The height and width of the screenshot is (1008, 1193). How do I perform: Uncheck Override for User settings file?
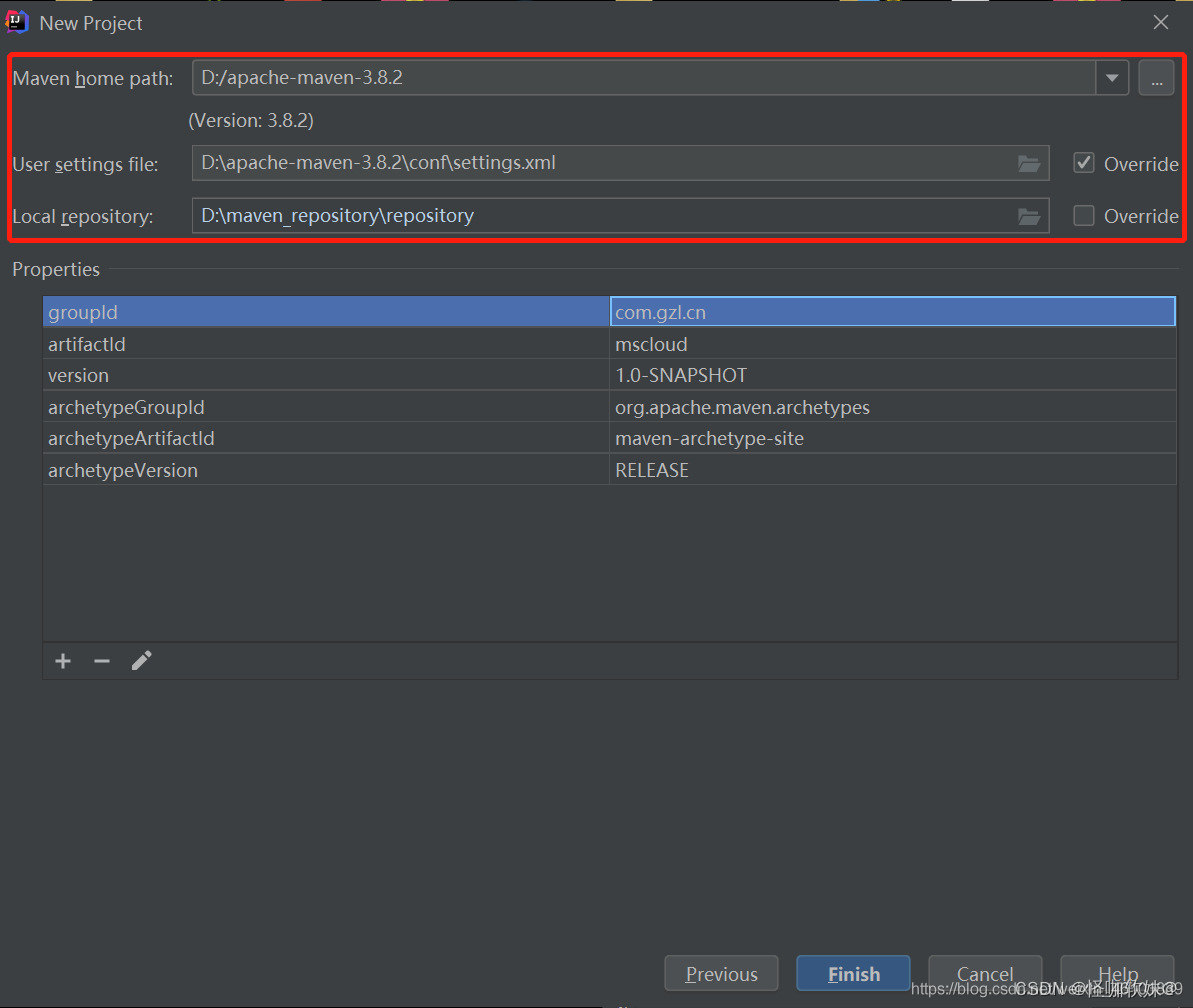point(1084,163)
